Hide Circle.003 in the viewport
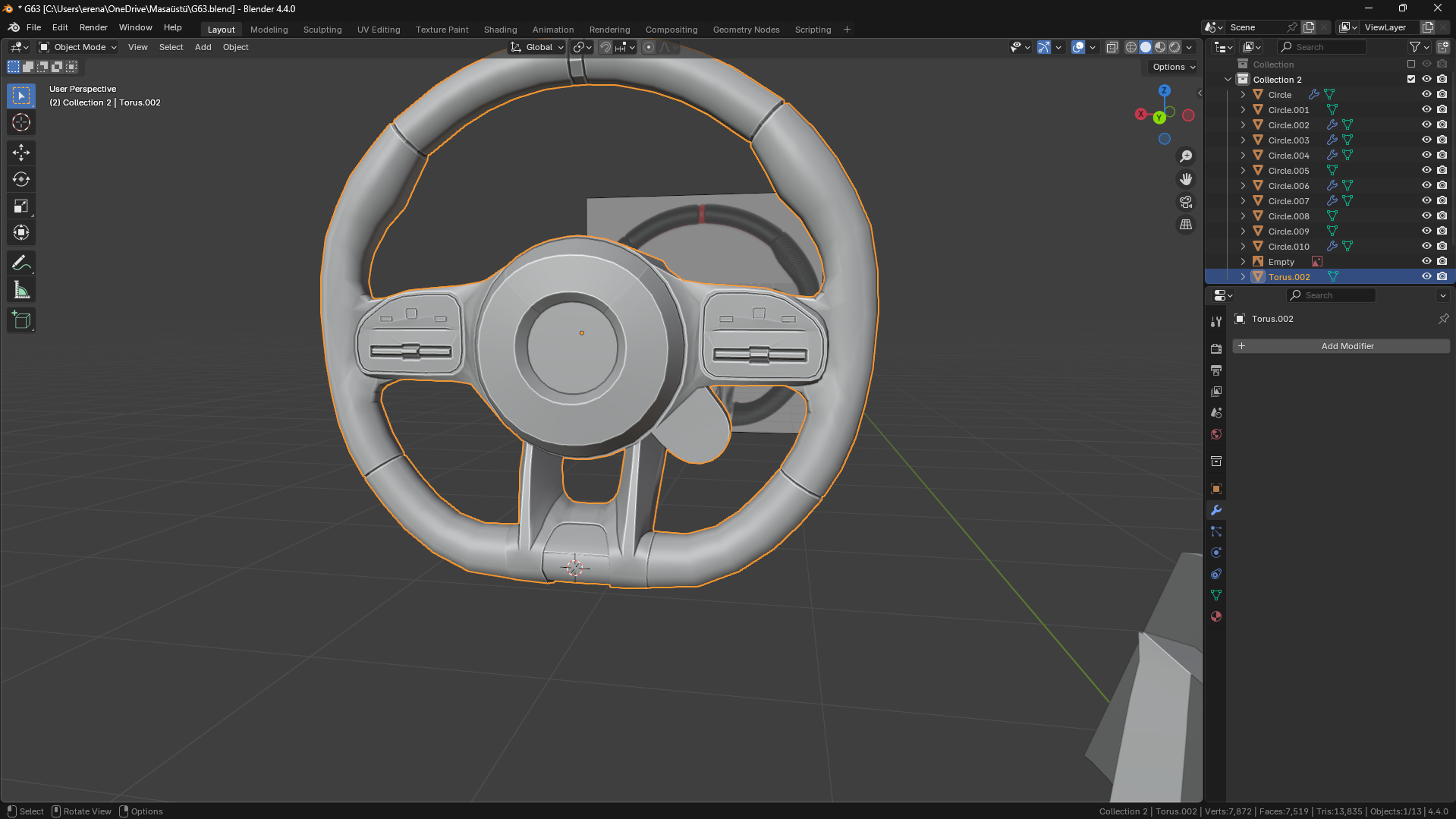This screenshot has height=819, width=1456. pos(1426,140)
